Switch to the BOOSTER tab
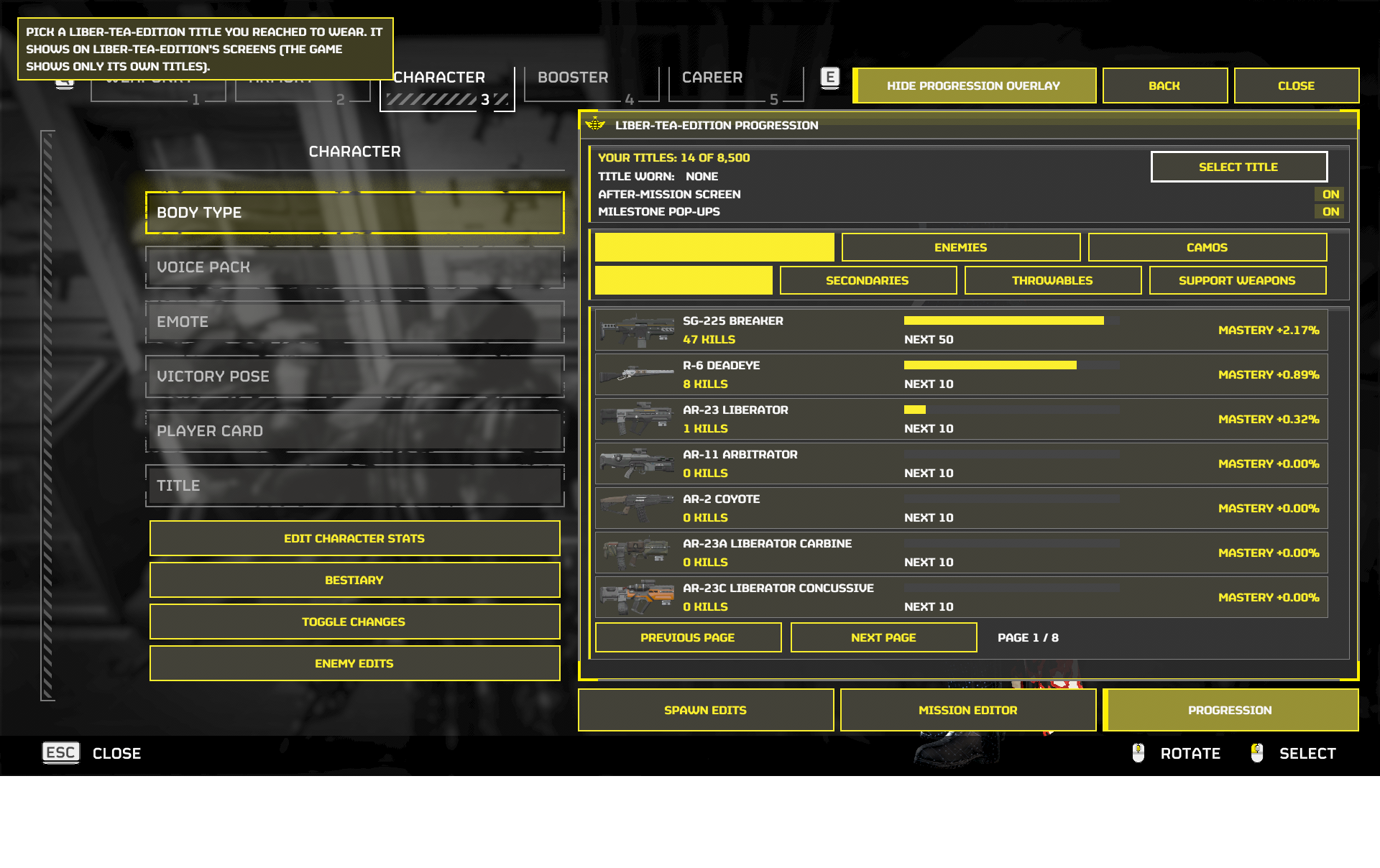 pyautogui.click(x=591, y=85)
